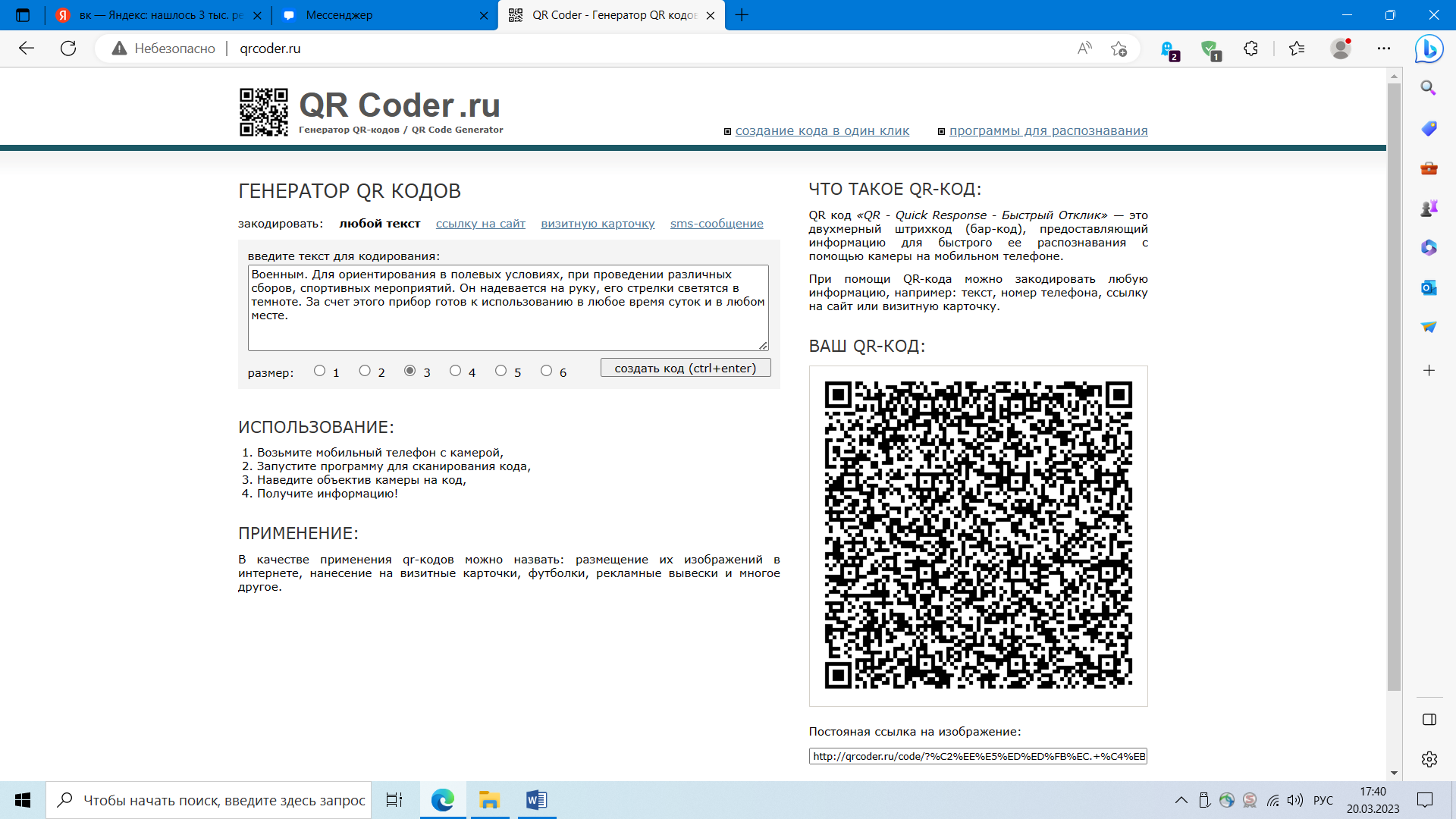Show hidden tray icons chevron
The width and height of the screenshot is (1456, 819).
pyautogui.click(x=1181, y=800)
